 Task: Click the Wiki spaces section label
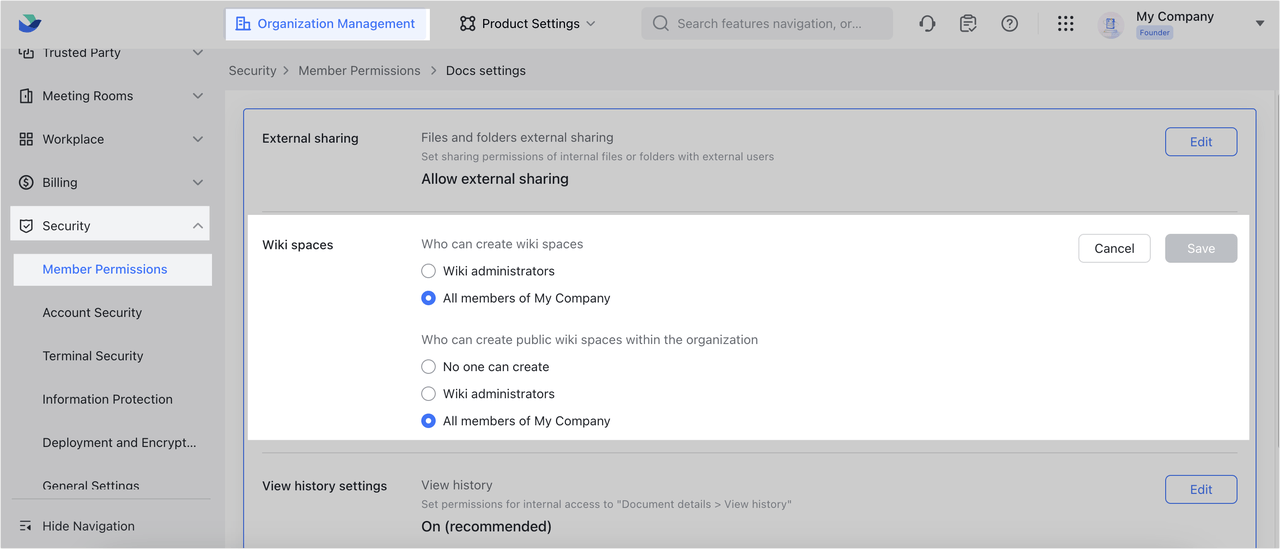tap(298, 245)
